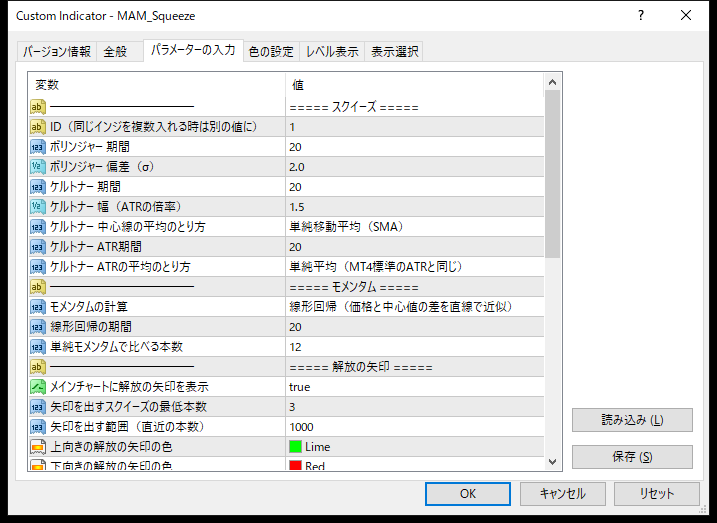717x523 pixels.
Task: Click the scrollbar down arrow
Action: (x=552, y=462)
